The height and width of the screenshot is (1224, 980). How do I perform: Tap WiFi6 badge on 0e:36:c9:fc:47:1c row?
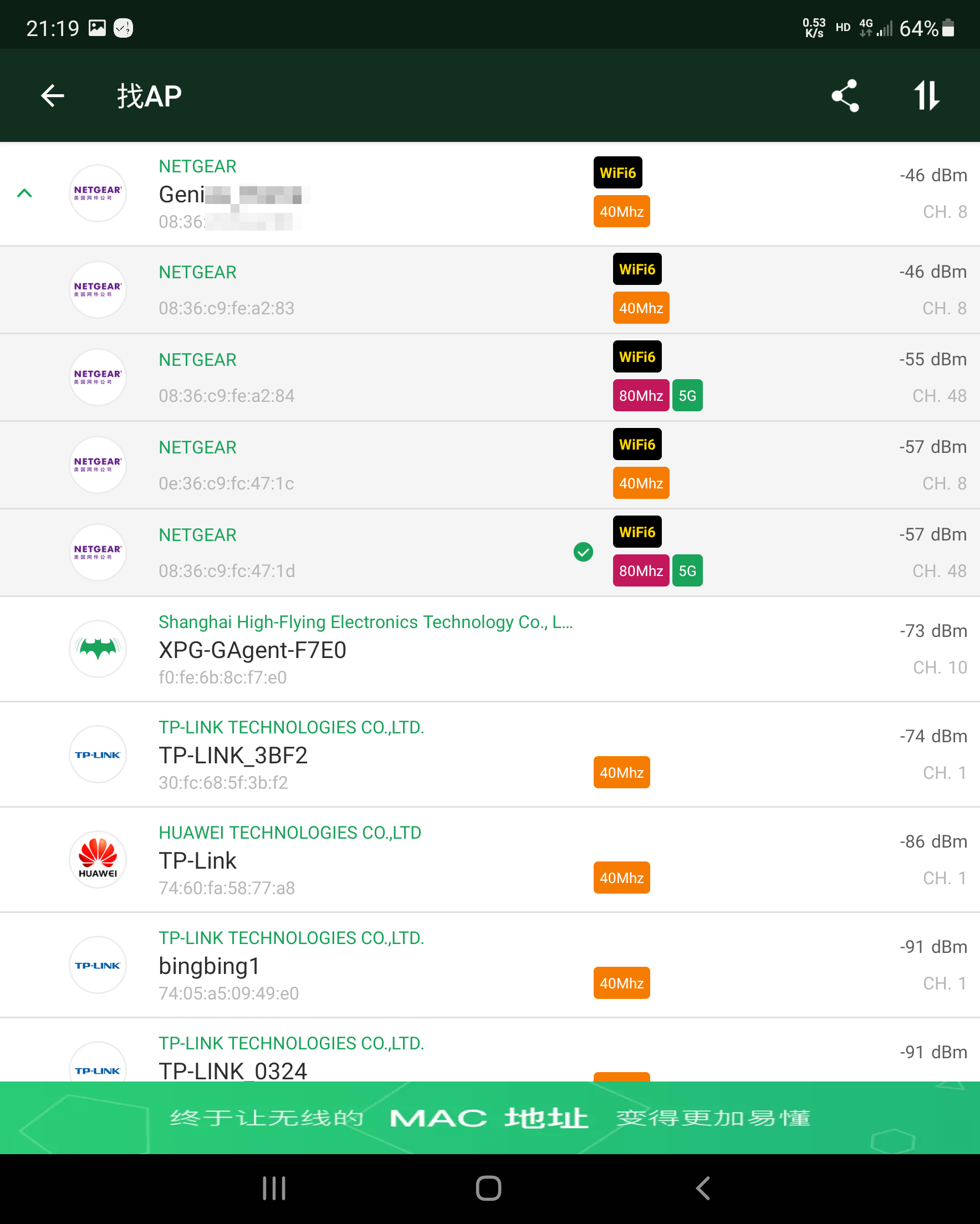click(x=637, y=444)
